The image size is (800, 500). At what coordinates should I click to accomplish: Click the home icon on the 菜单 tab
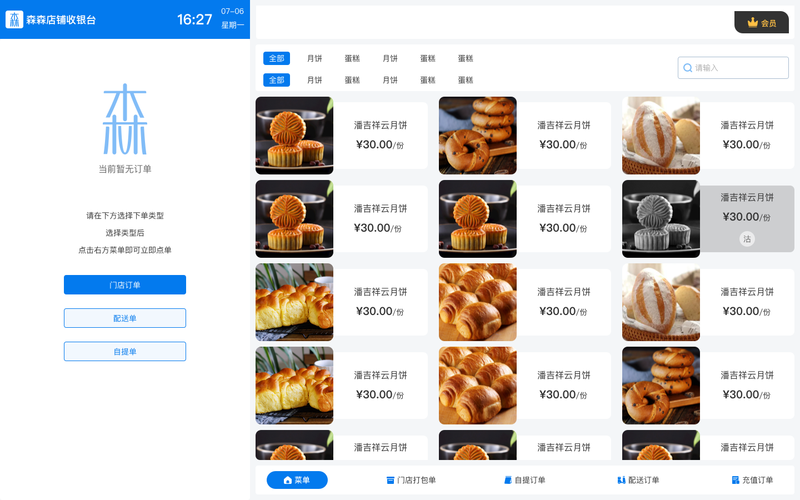(x=288, y=480)
